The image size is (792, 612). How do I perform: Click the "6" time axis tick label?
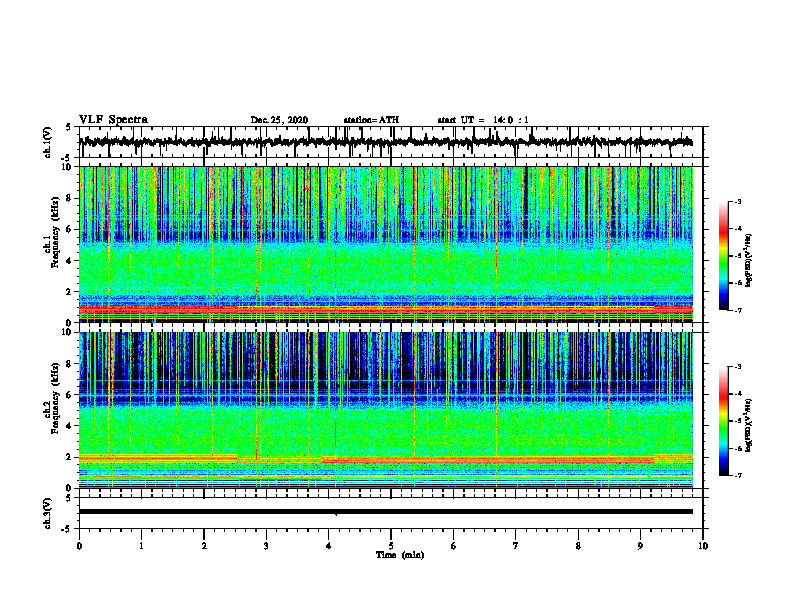tap(454, 546)
